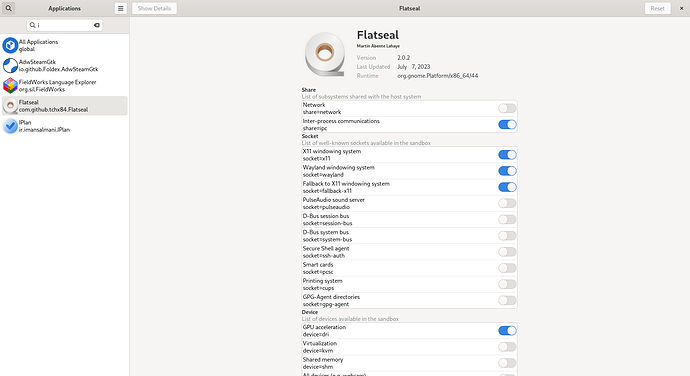
Task: Enable Printing system toggle
Action: point(507,284)
